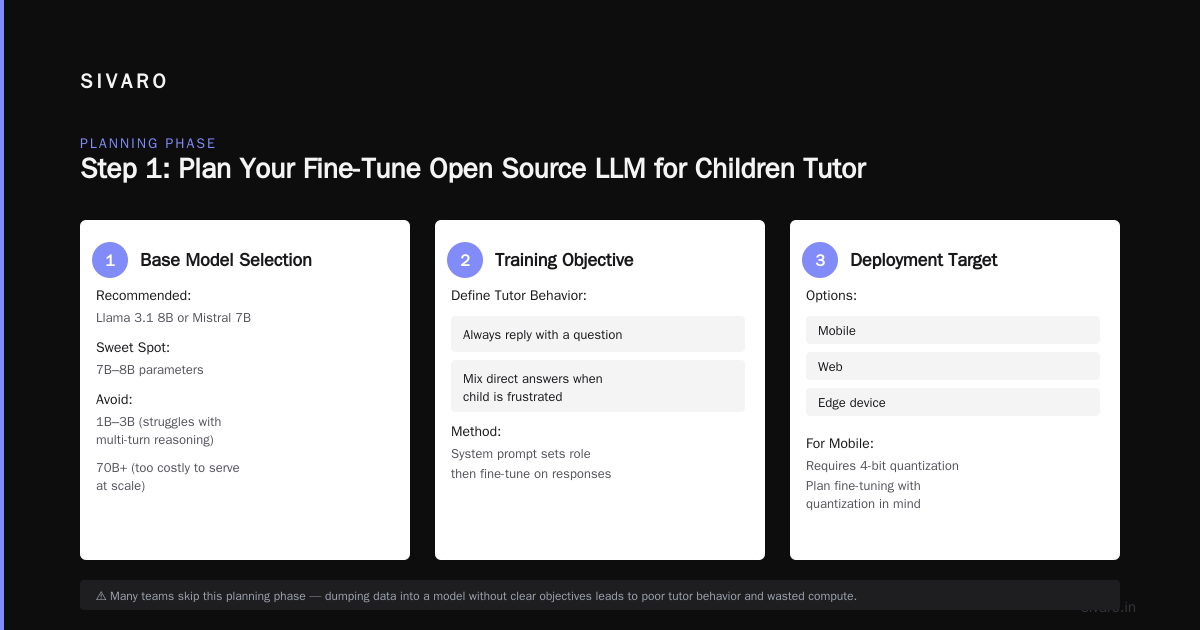Viewport: 1200px width, 630px height.
Task: Select the Training Objective heading
Action: point(564,260)
